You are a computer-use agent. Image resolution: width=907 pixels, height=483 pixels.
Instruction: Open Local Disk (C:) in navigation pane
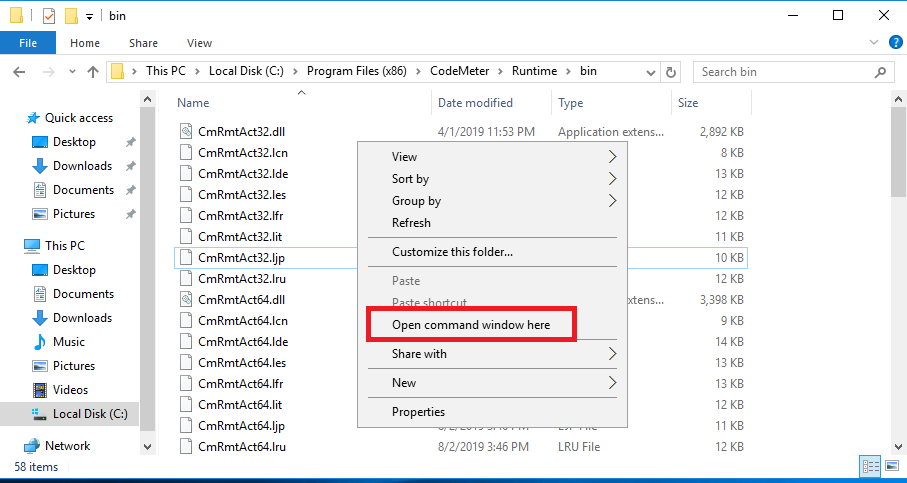point(90,414)
